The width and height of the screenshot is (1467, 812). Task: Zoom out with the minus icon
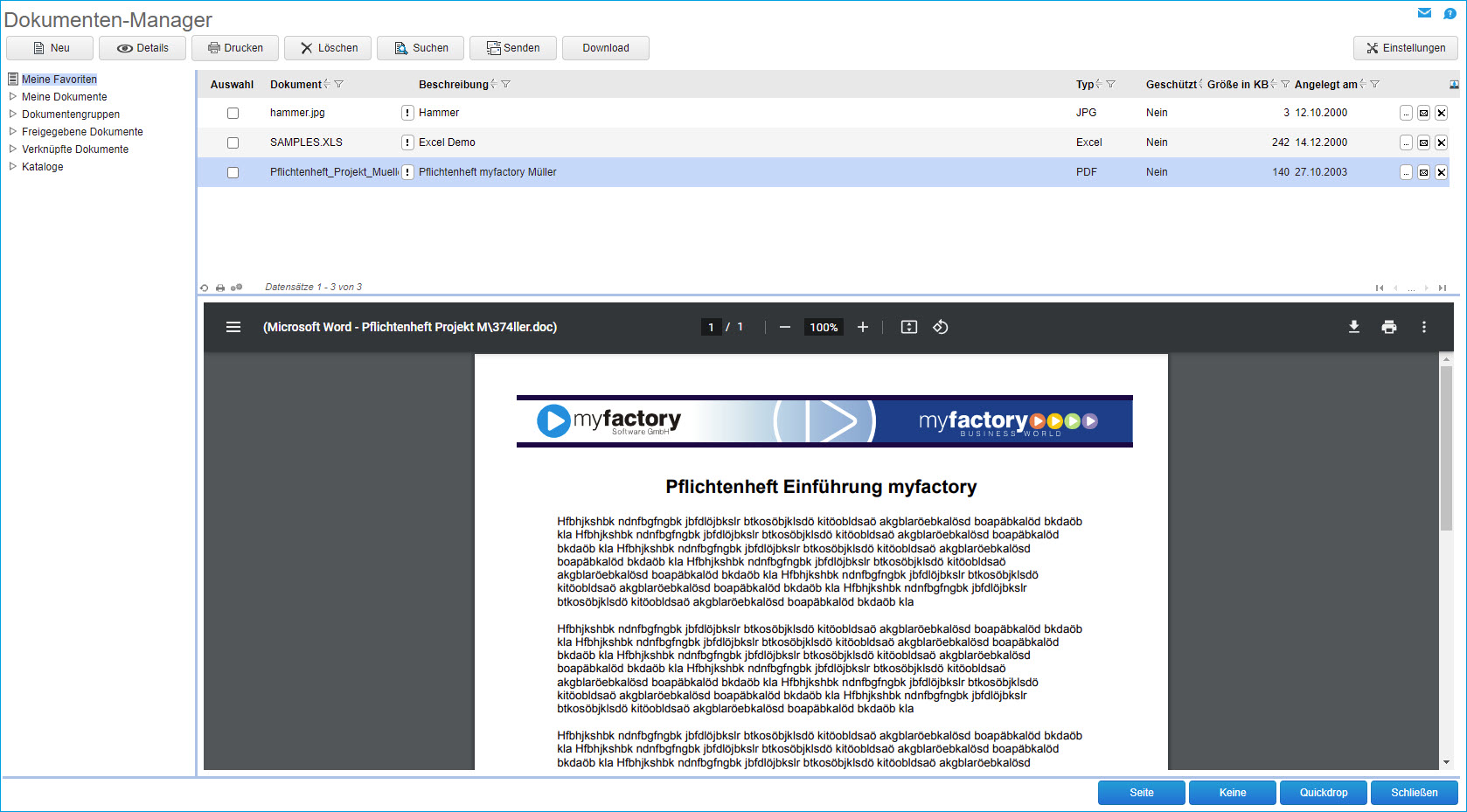point(785,327)
